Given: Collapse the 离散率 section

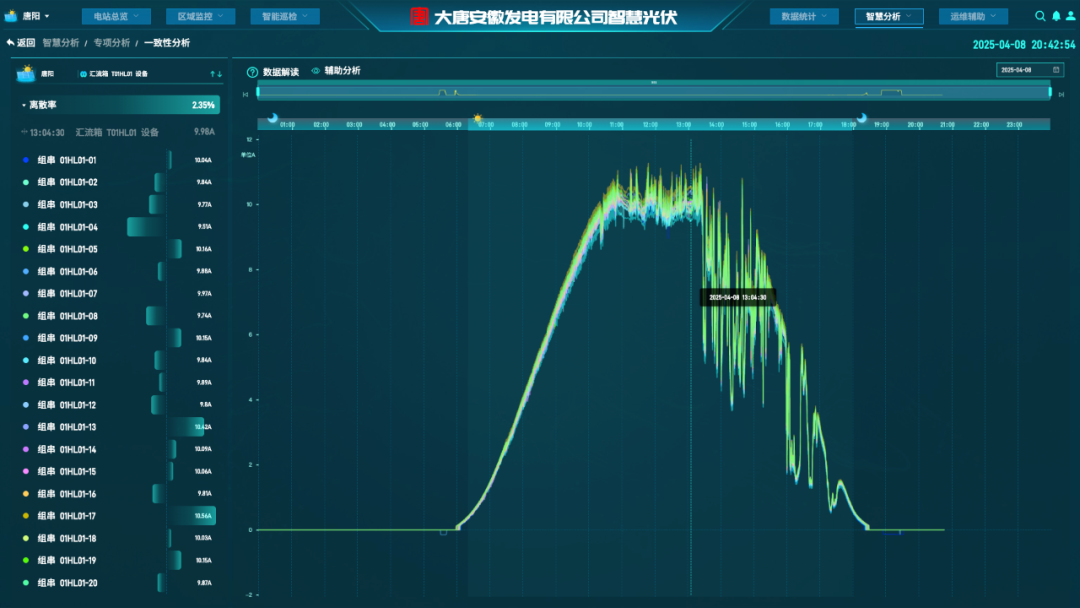Looking at the screenshot, I should 23,105.
